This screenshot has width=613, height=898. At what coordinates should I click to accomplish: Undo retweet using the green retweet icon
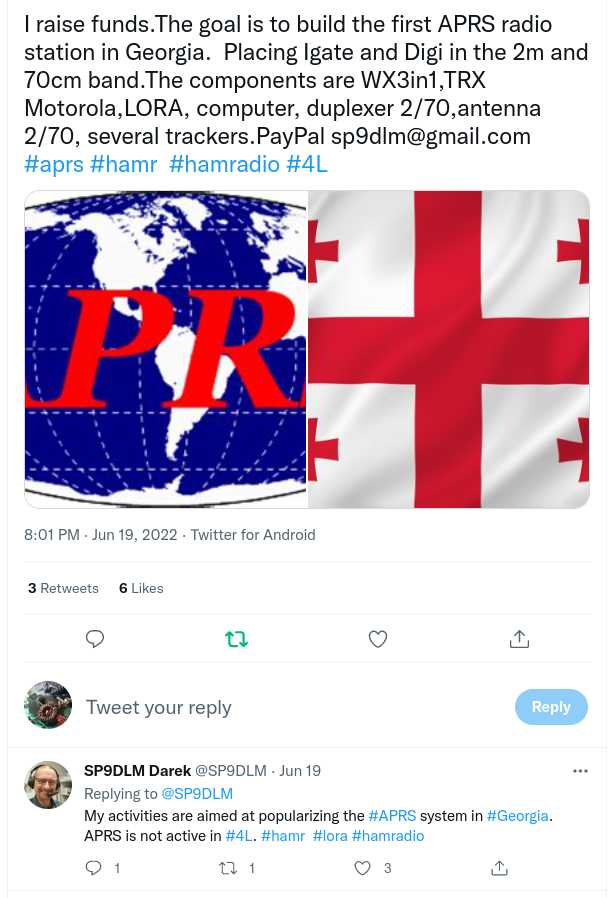click(236, 639)
